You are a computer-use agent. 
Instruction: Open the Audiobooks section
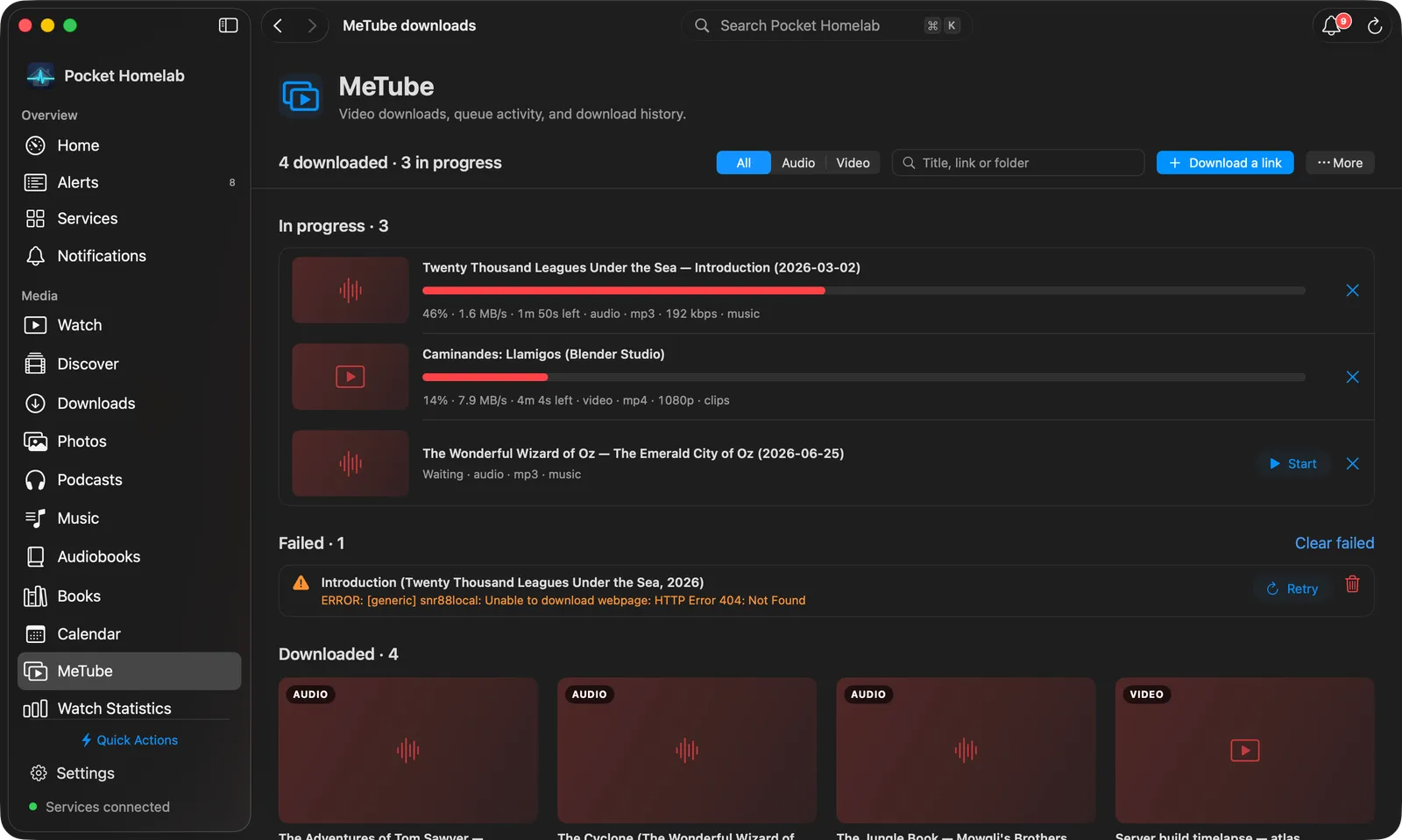tap(129, 557)
